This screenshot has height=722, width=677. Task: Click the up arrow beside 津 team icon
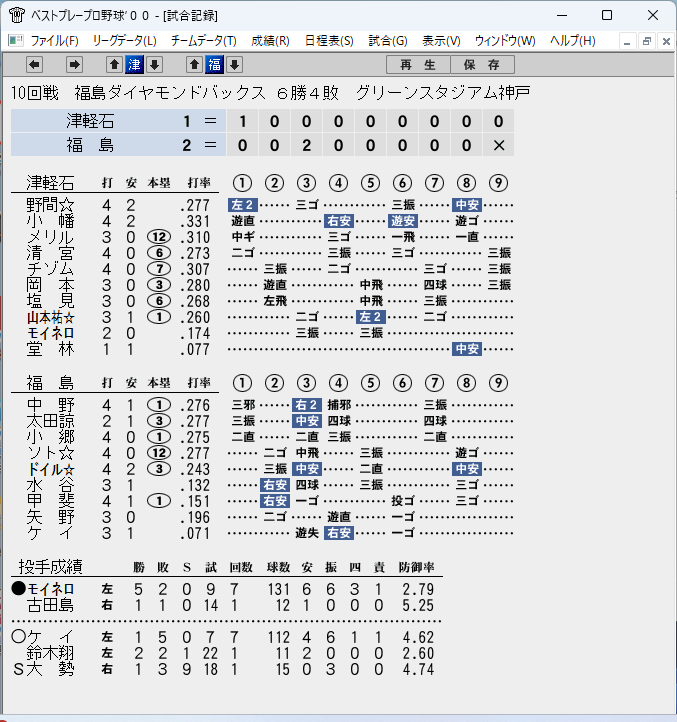[115, 65]
